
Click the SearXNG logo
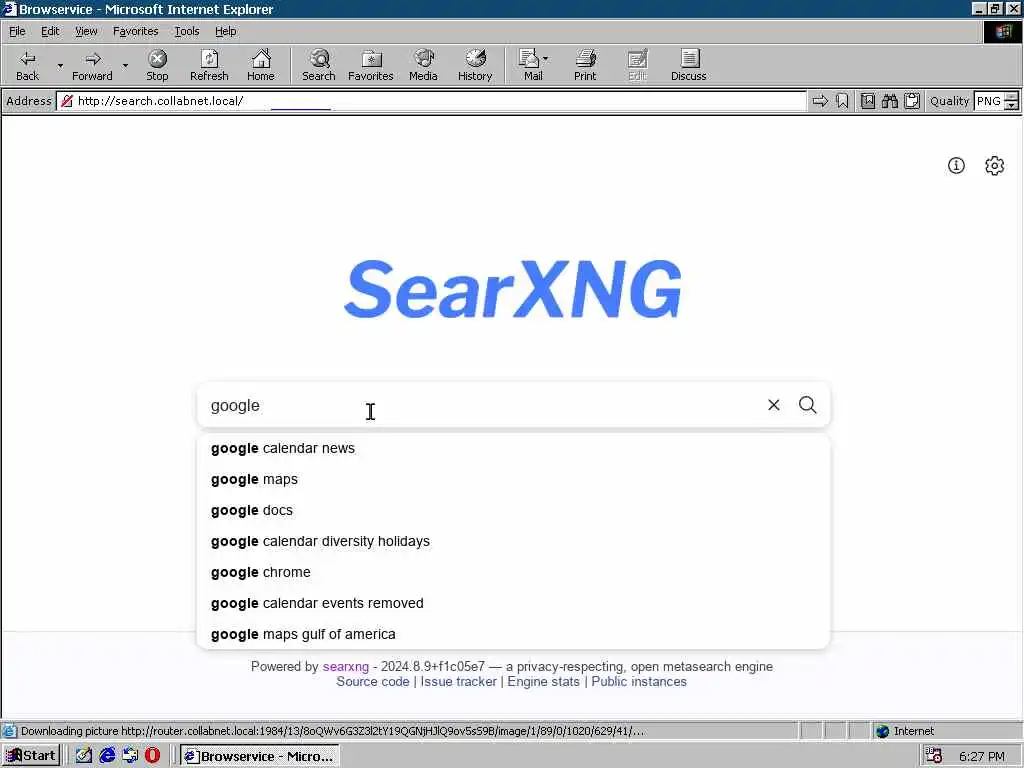[513, 289]
